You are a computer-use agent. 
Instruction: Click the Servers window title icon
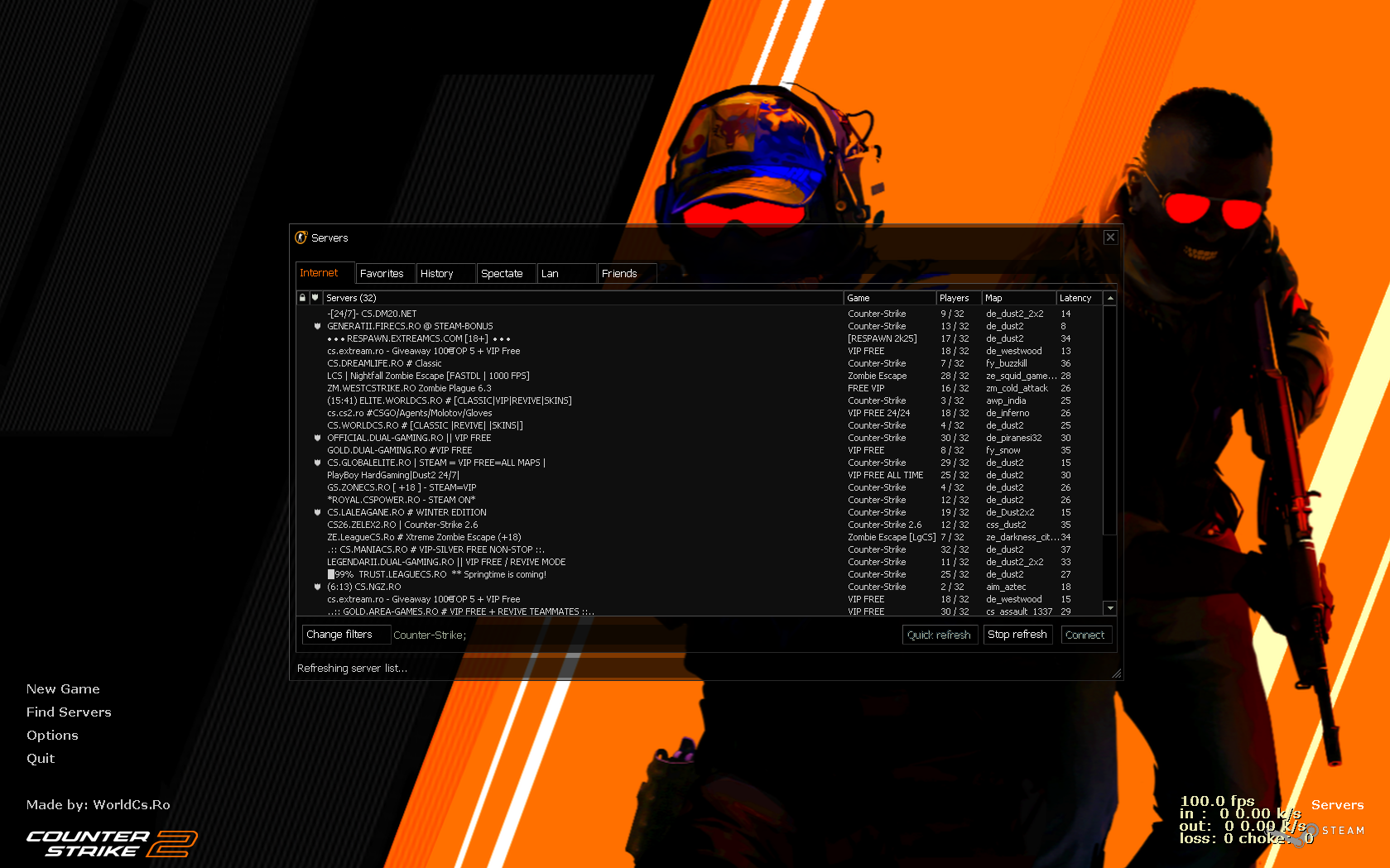pos(301,237)
